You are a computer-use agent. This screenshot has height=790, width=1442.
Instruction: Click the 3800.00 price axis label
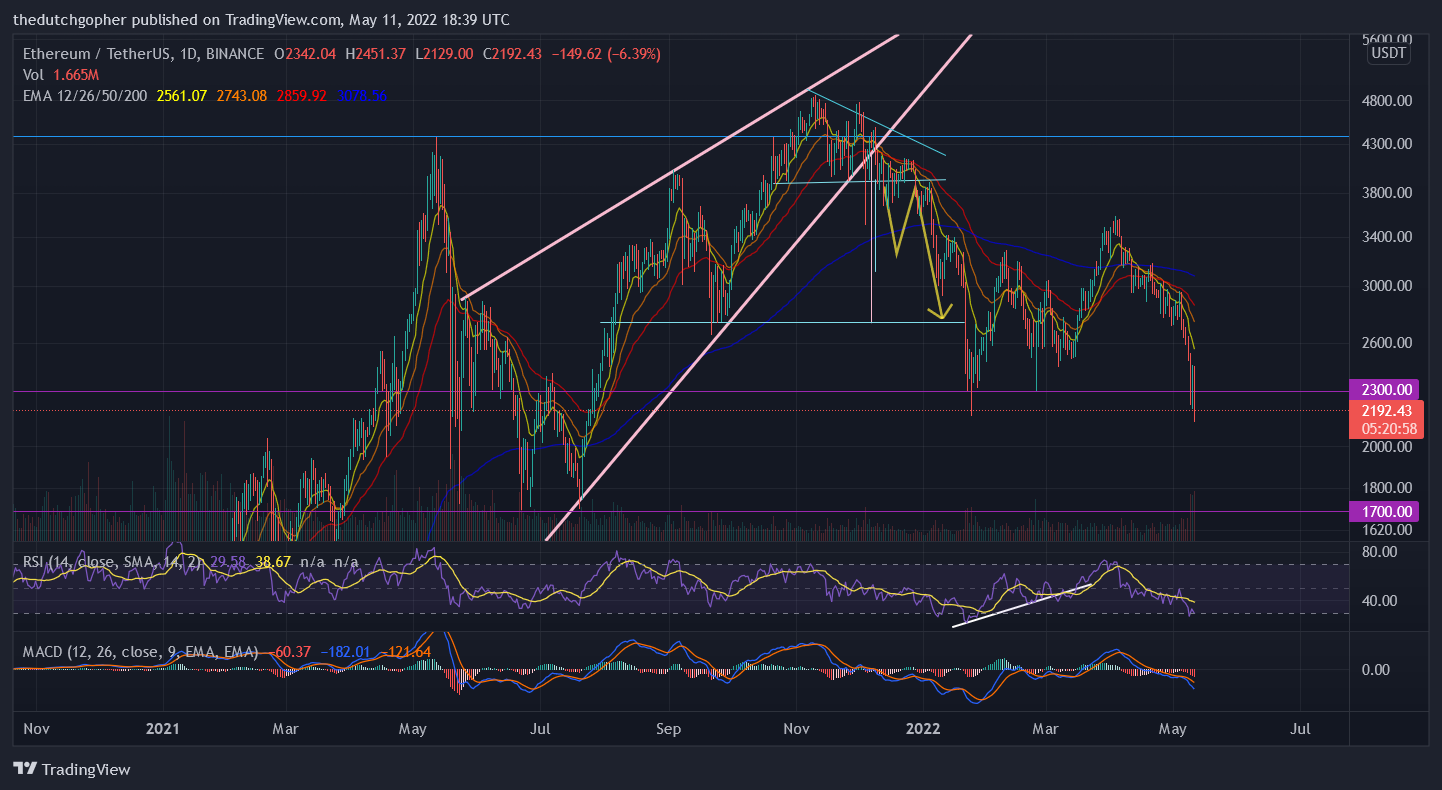(x=1385, y=192)
